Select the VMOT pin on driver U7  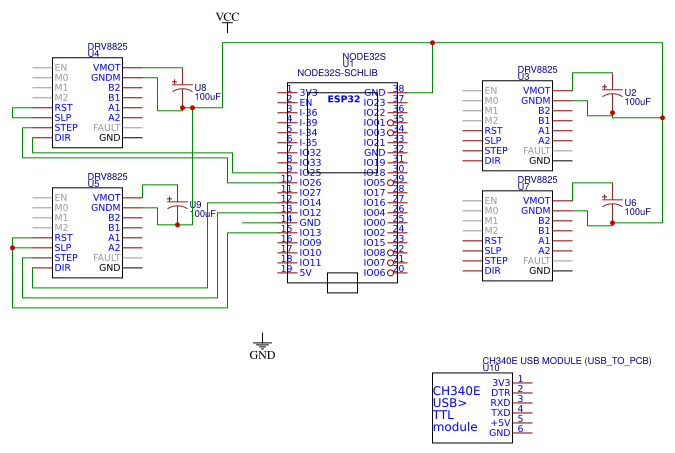[536, 201]
